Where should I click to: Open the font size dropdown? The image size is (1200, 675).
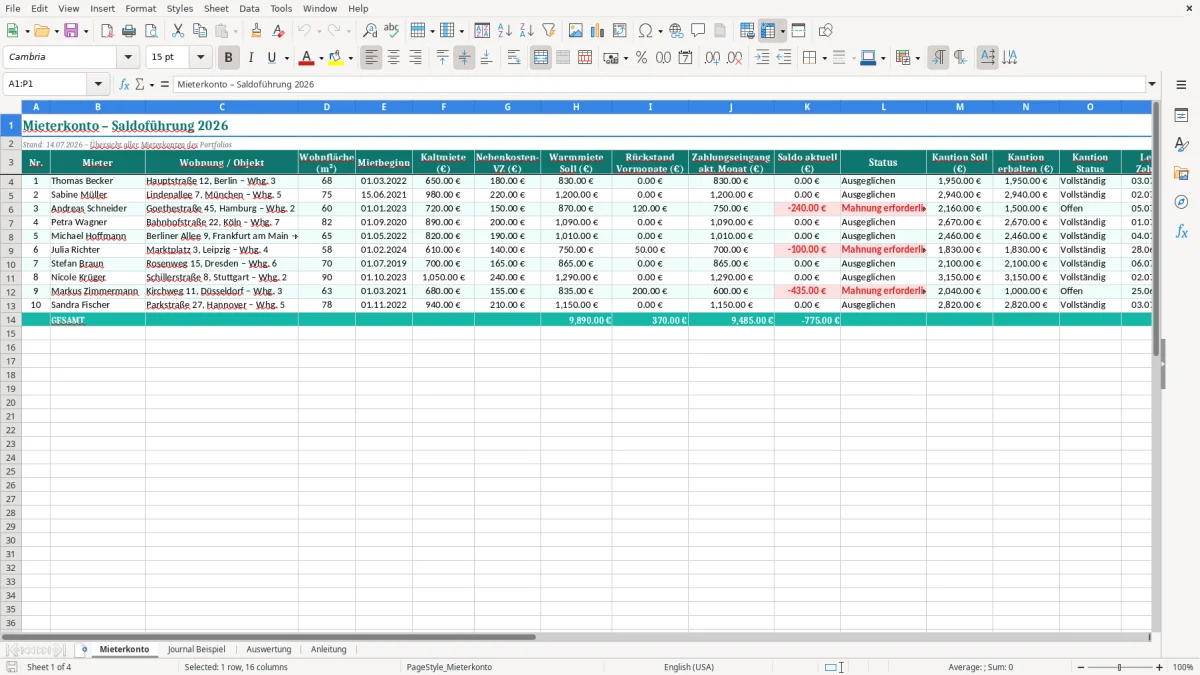pos(200,58)
